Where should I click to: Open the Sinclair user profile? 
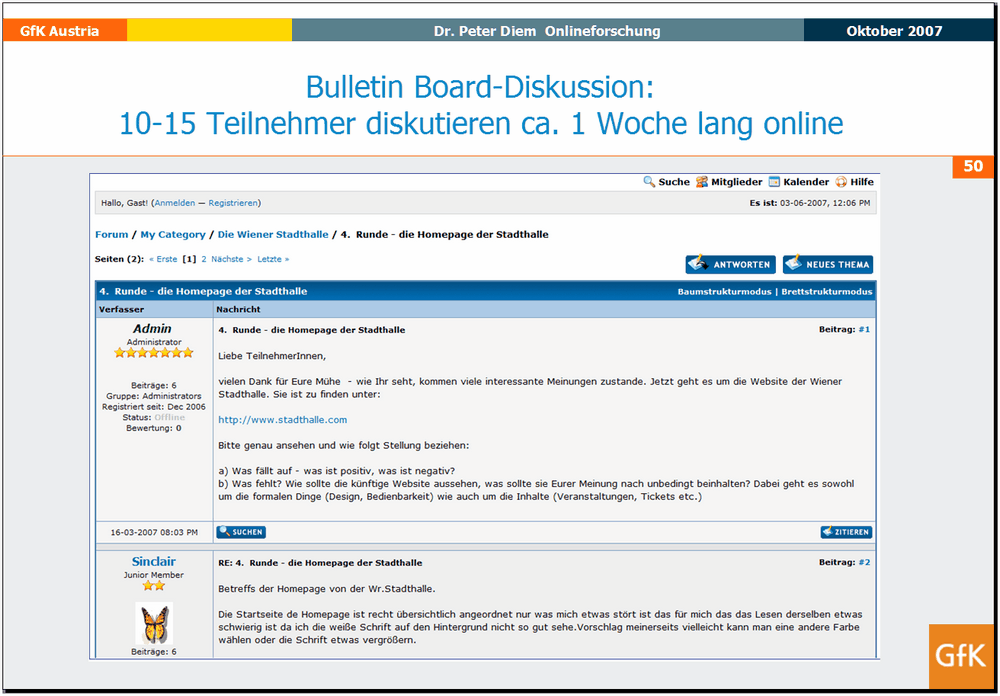pyautogui.click(x=154, y=561)
